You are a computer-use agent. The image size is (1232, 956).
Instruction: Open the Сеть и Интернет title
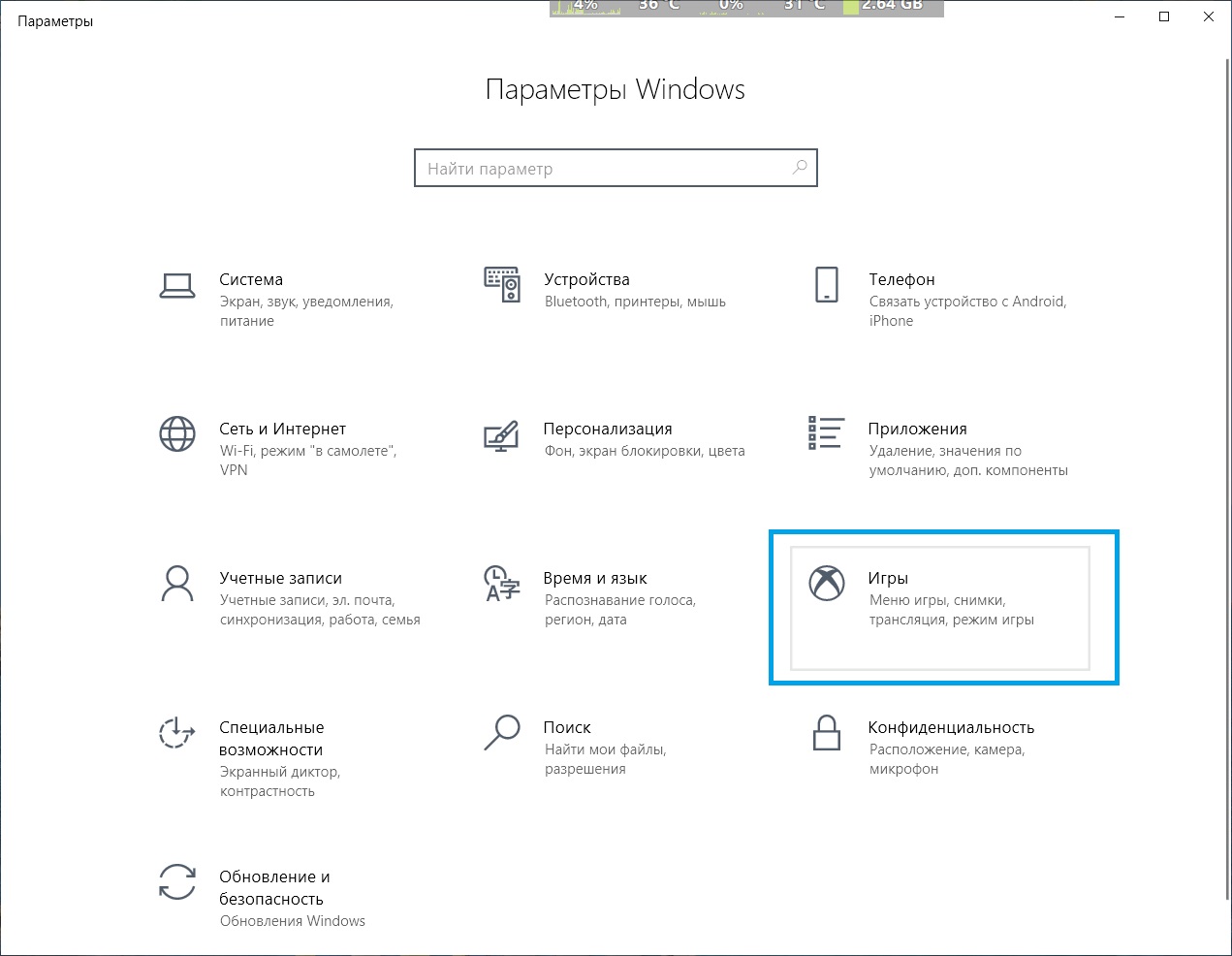click(282, 429)
